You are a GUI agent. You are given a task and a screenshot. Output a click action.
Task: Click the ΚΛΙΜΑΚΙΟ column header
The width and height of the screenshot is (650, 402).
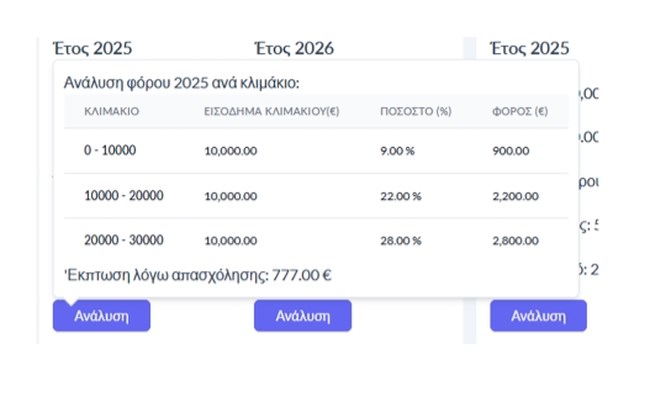pos(112,111)
